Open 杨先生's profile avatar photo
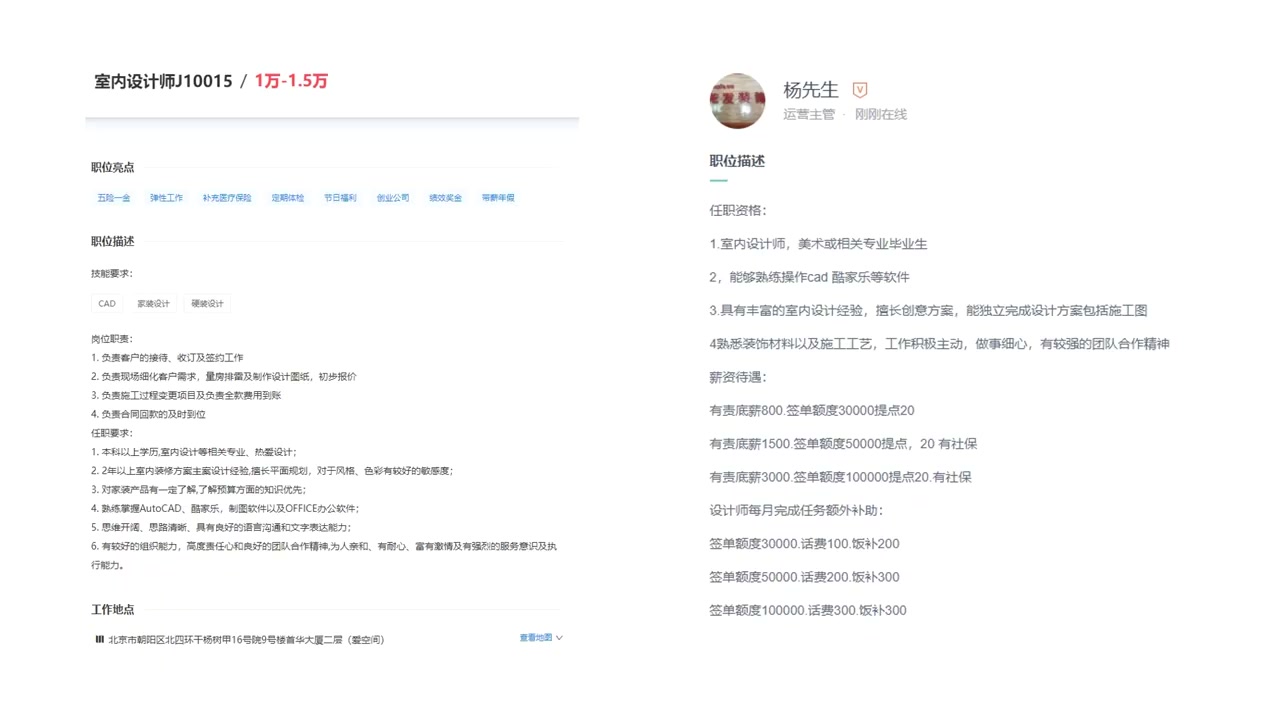Viewport: 1280px width, 720px height. point(737,101)
